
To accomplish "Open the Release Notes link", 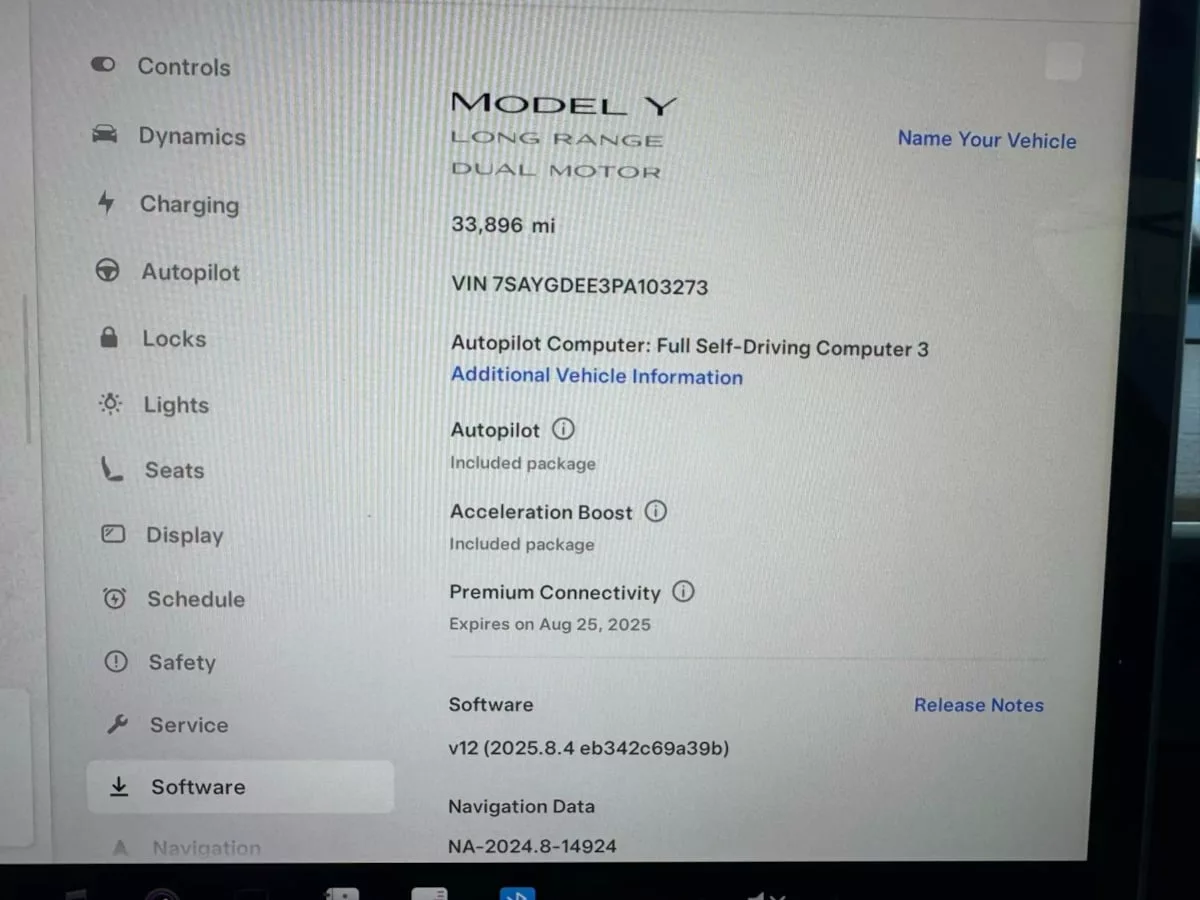I will [979, 705].
